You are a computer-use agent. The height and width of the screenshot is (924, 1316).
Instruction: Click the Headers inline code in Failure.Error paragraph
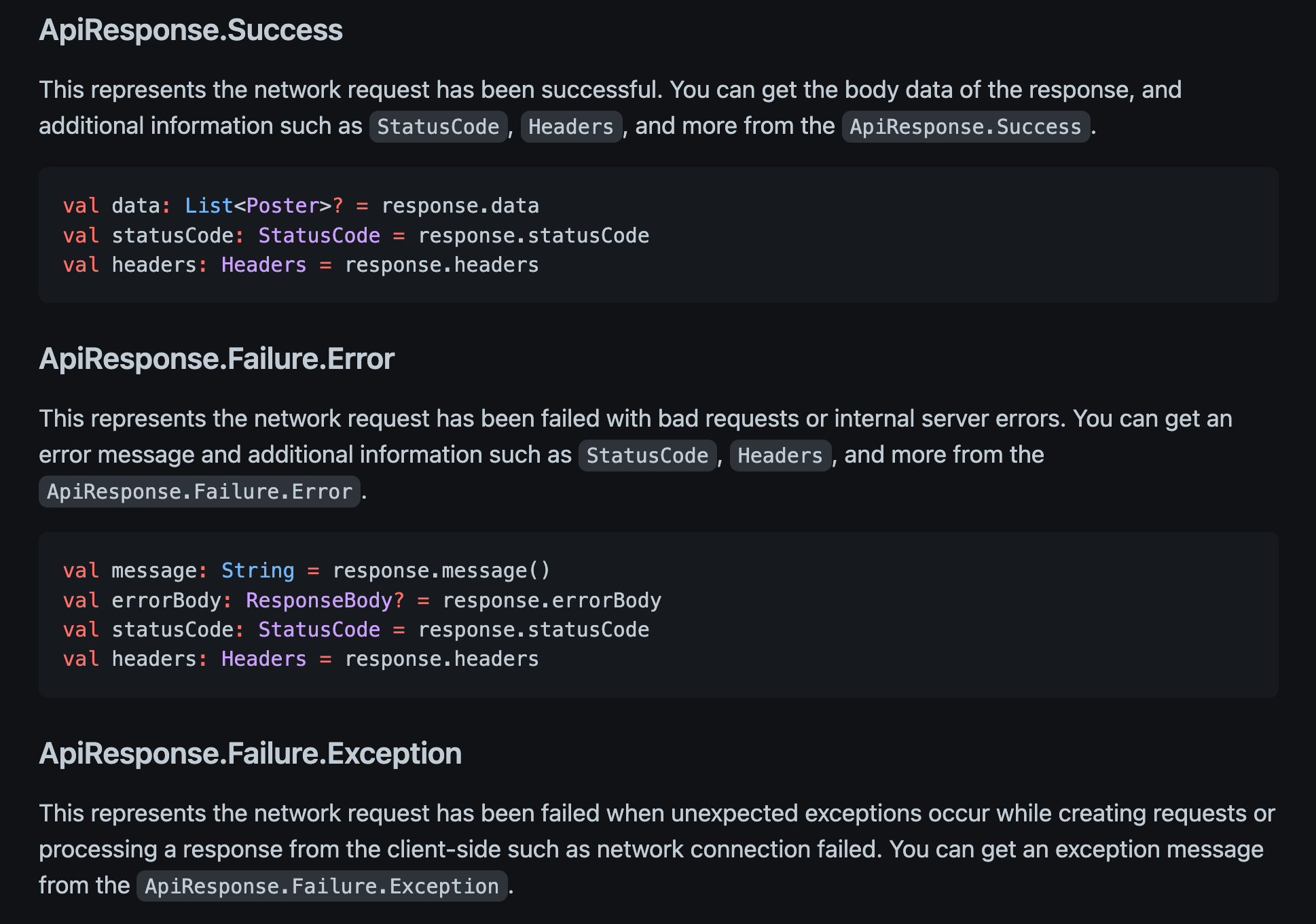[780, 455]
